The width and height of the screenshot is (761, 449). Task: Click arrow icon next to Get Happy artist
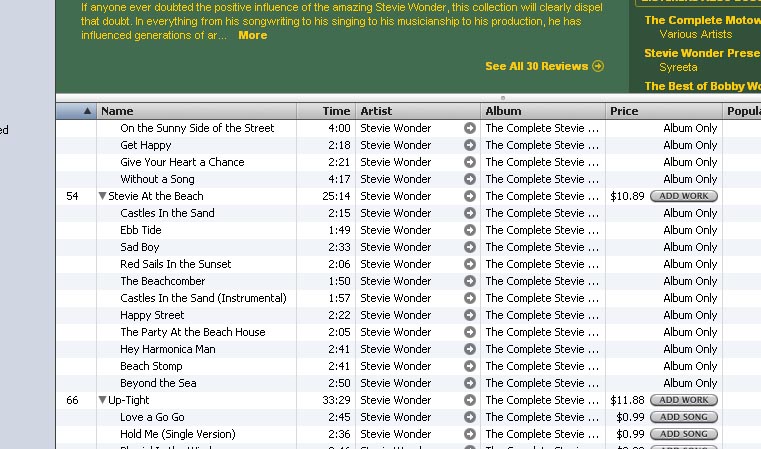coord(469,145)
